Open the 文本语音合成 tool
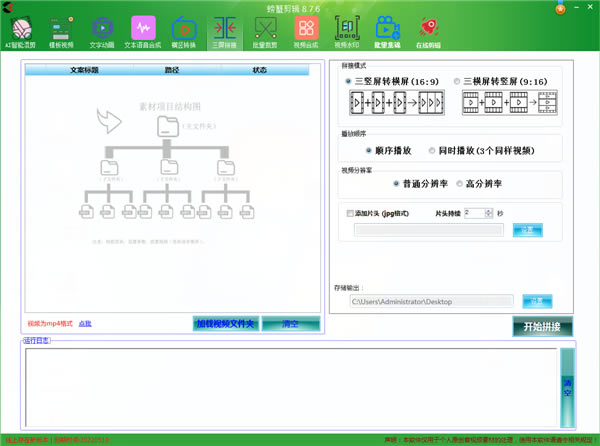600x446 pixels. [x=143, y=32]
